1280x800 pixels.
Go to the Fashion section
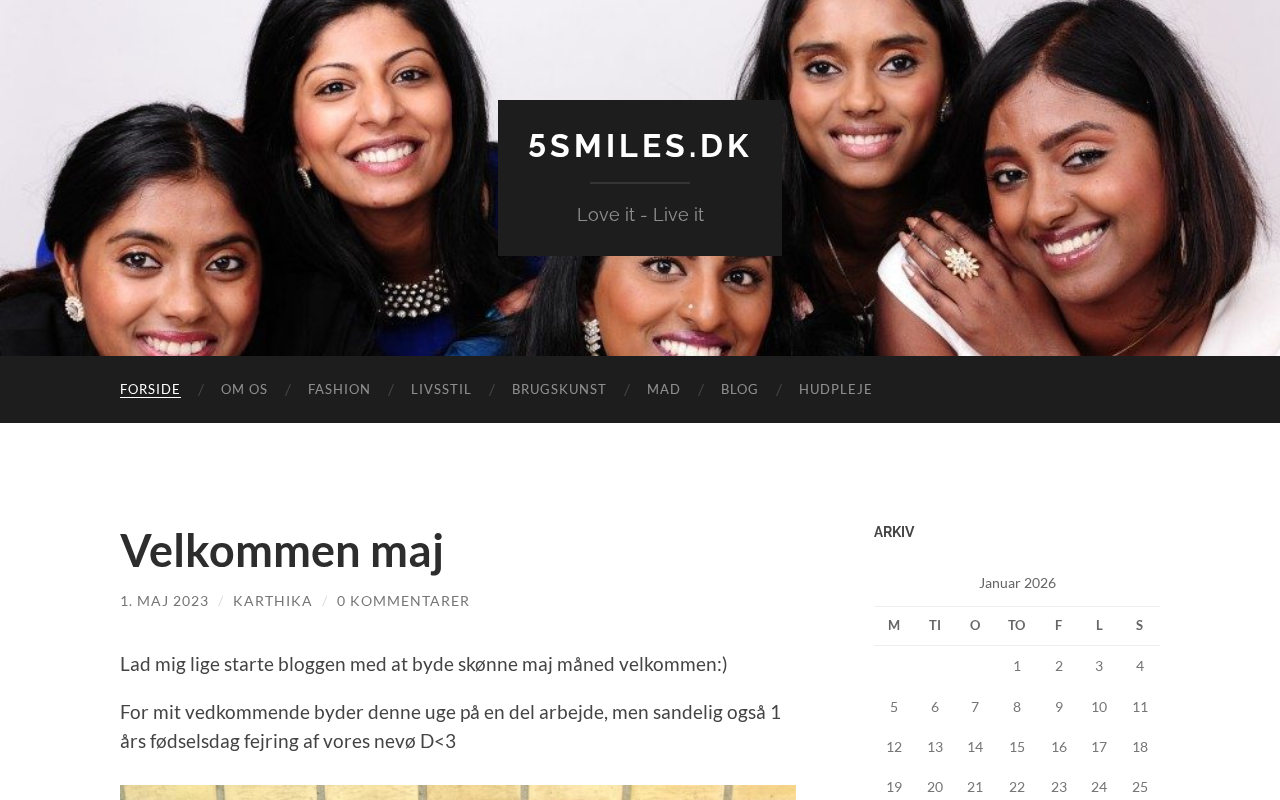coord(339,389)
